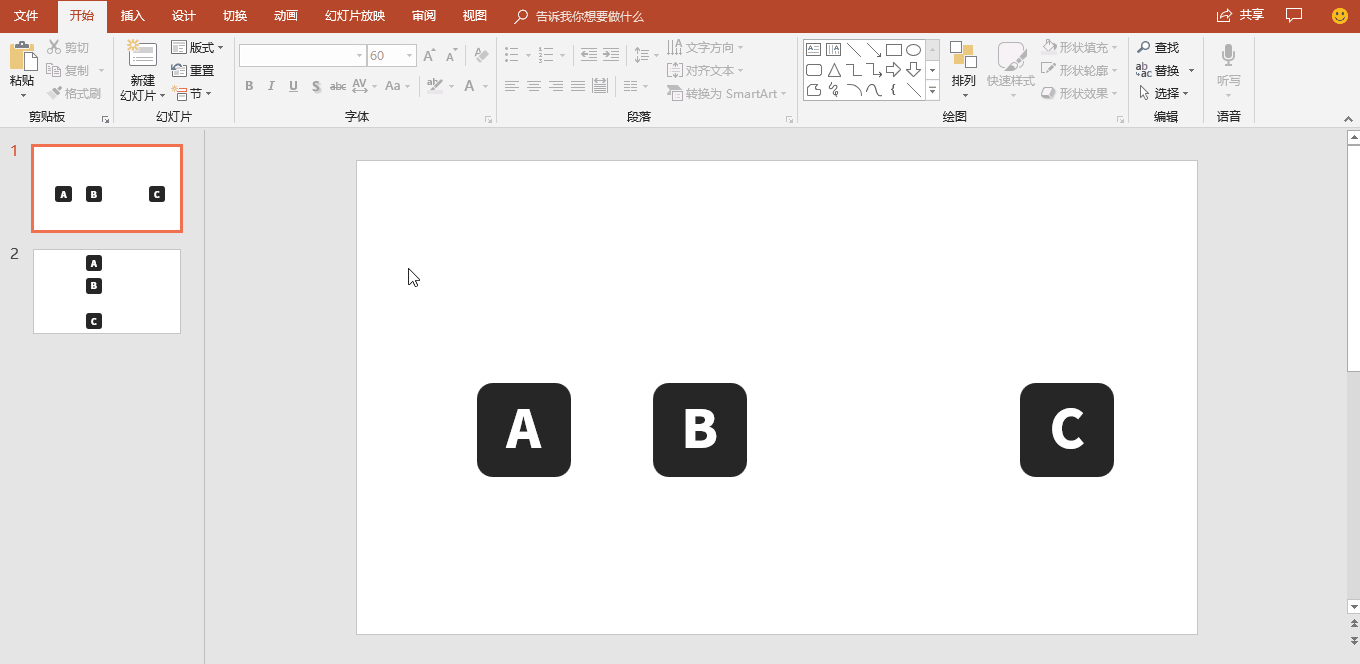The height and width of the screenshot is (664, 1360).
Task: Click the smiley feedback icon
Action: click(1340, 15)
